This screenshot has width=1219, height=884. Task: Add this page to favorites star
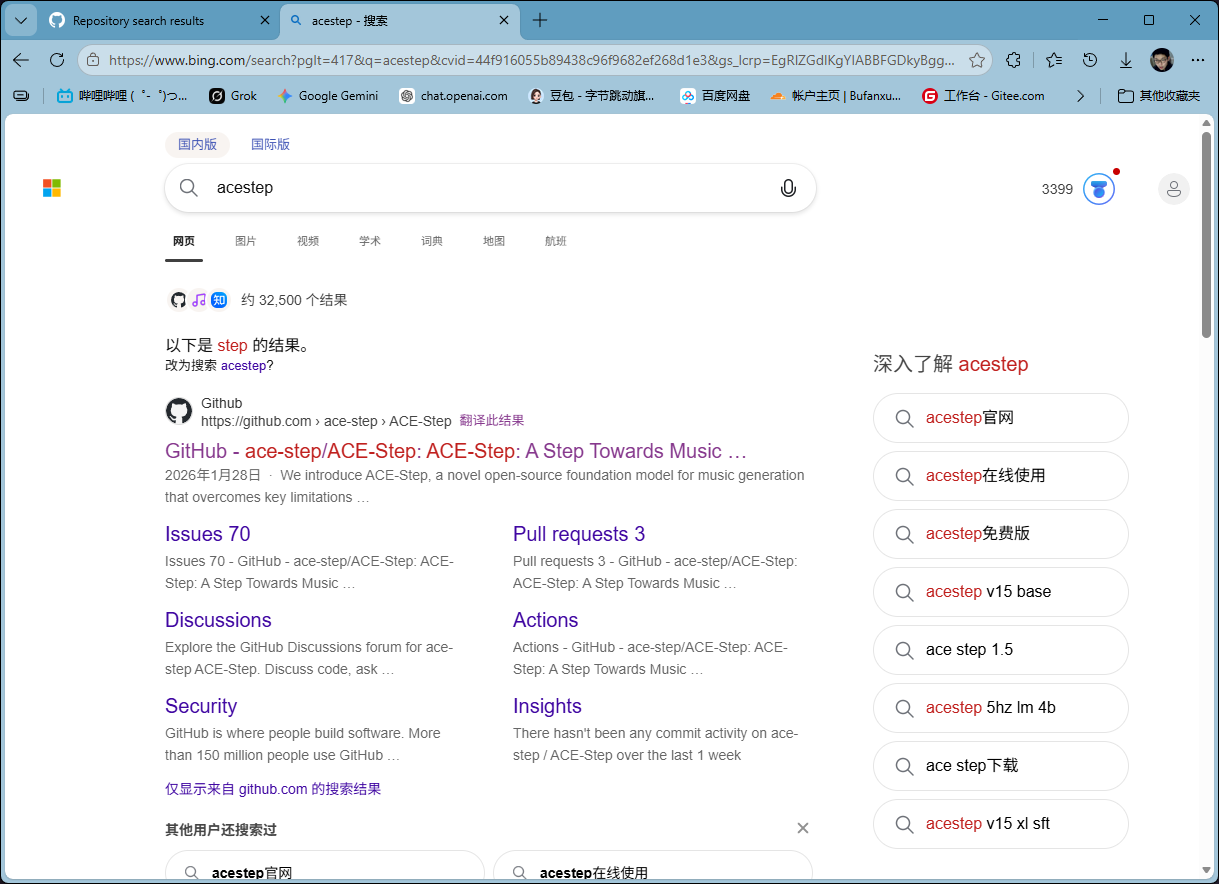(x=977, y=60)
